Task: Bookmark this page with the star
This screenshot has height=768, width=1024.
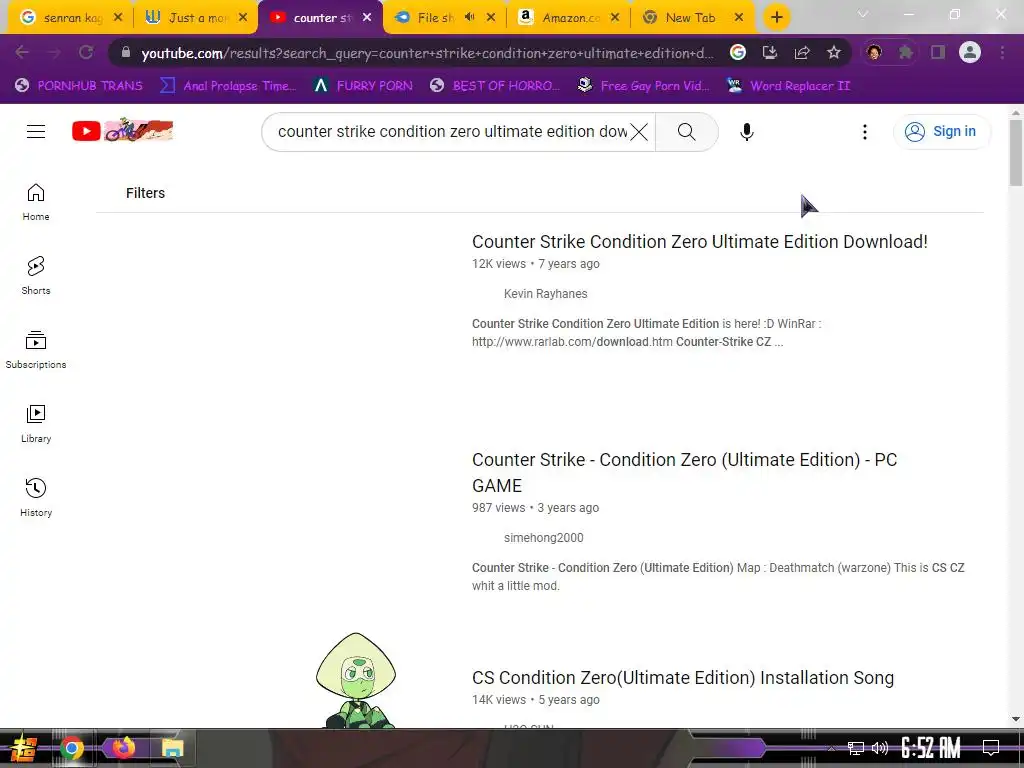Action: coord(834,52)
